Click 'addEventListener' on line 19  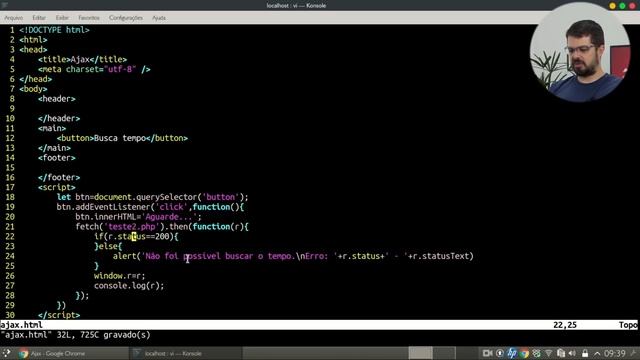point(113,207)
